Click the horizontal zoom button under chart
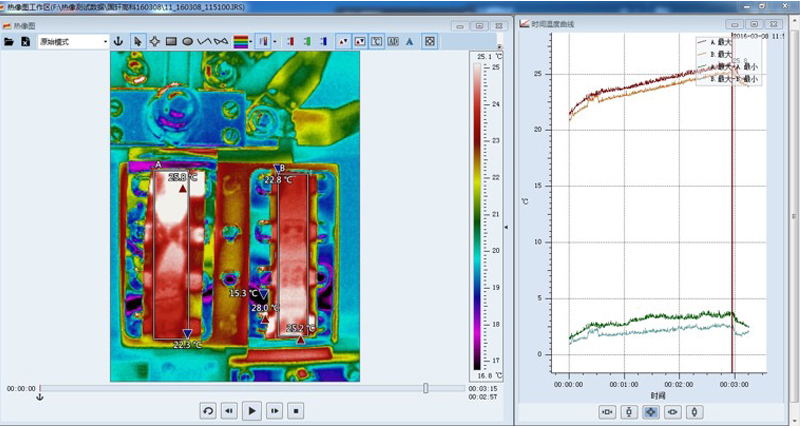The width and height of the screenshot is (800, 428). click(606, 412)
